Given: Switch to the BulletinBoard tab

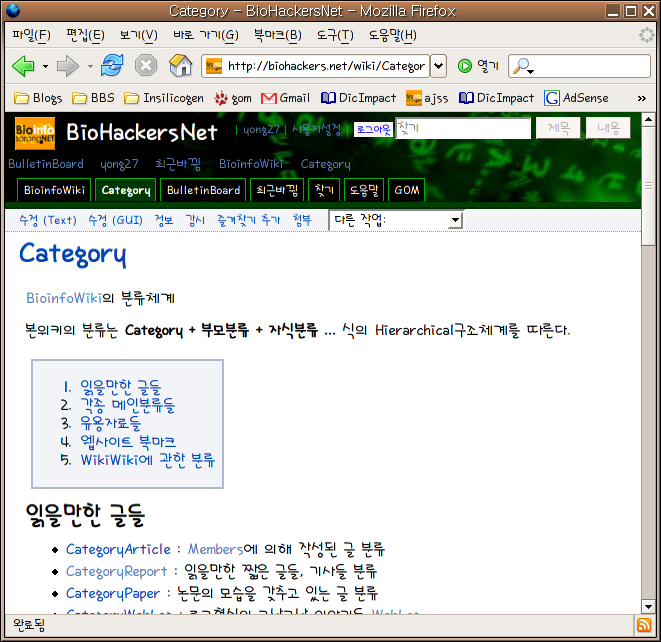Looking at the screenshot, I should point(203,190).
